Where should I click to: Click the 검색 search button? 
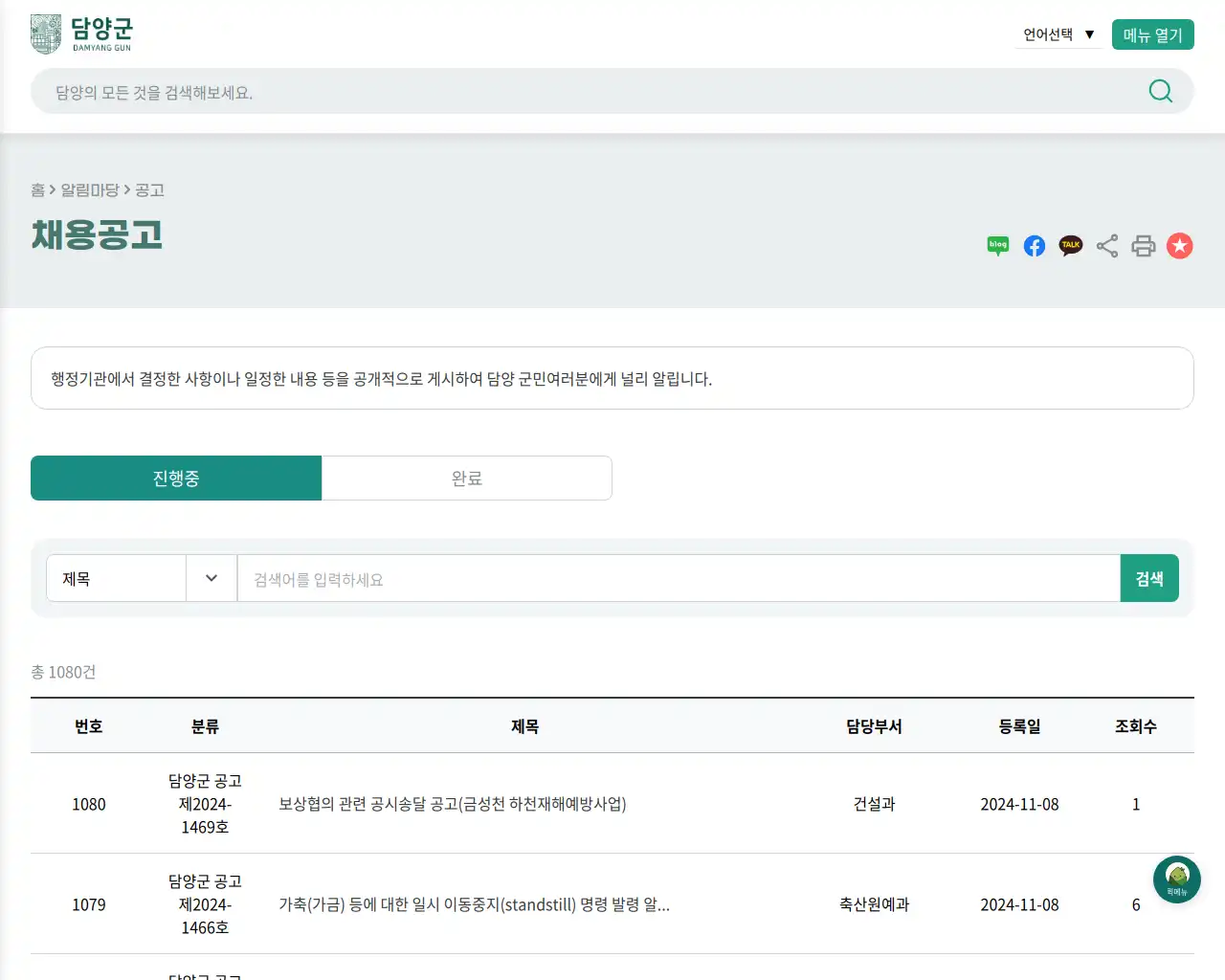point(1149,578)
